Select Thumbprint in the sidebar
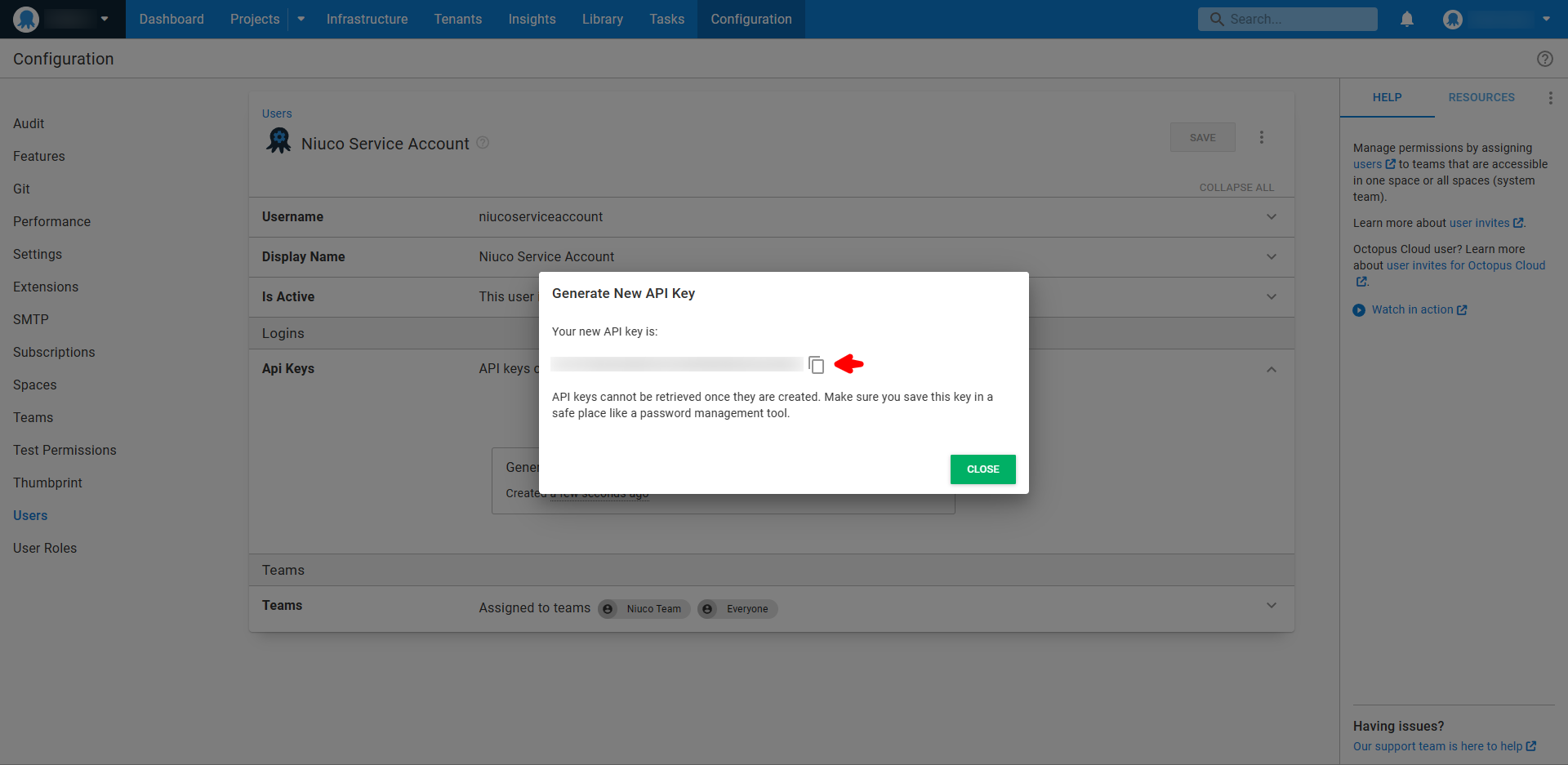 47,483
